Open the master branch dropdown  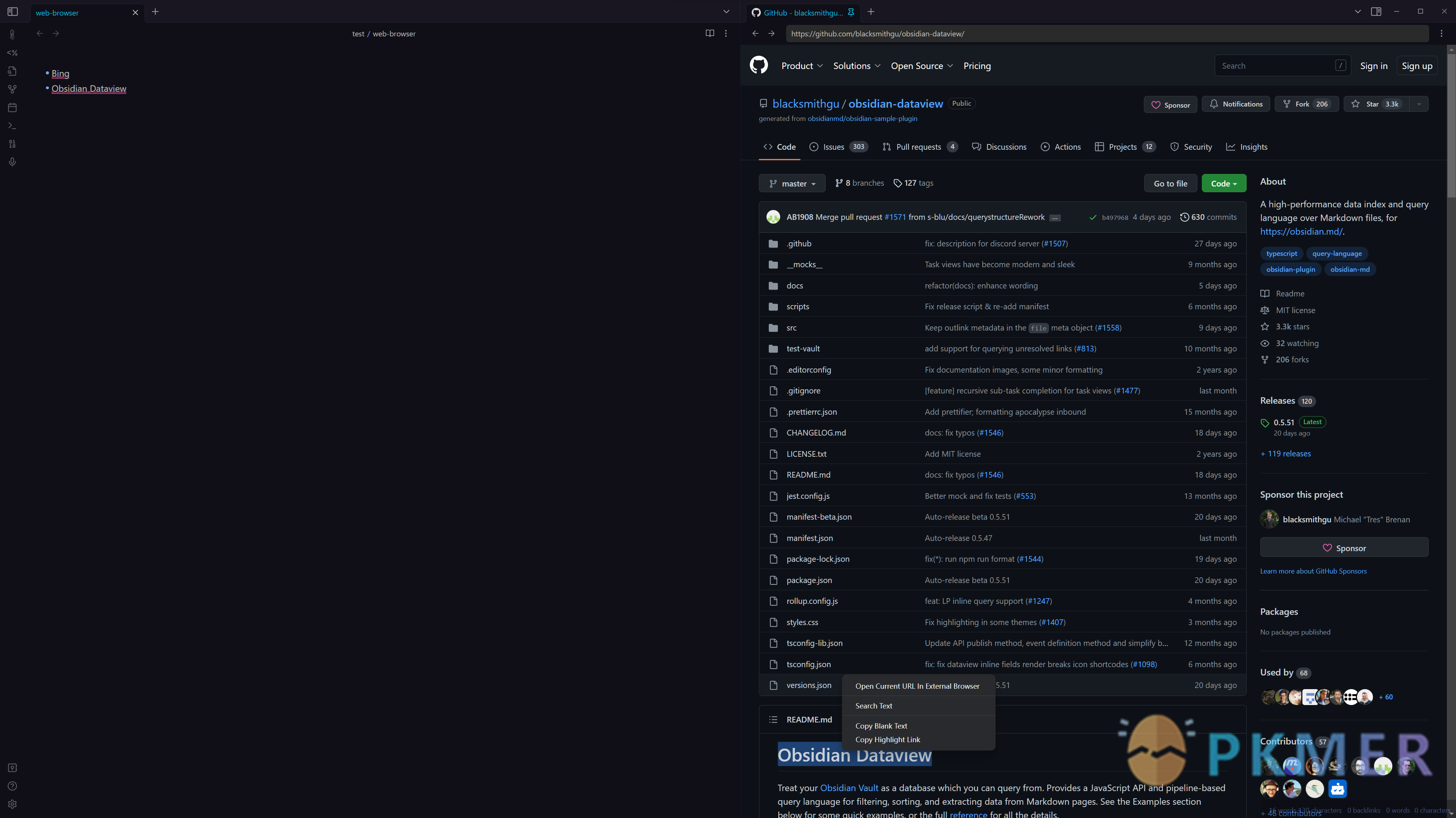coord(792,183)
